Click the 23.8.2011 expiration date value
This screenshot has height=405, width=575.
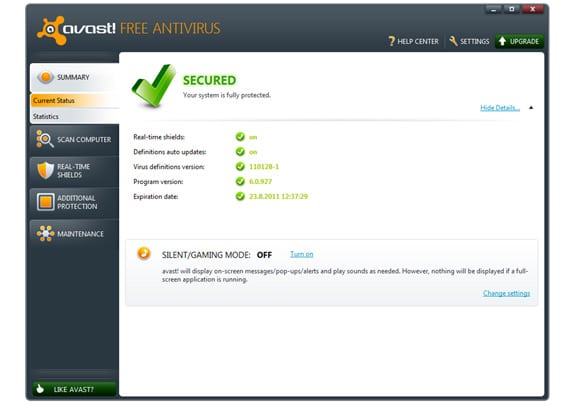coord(278,197)
